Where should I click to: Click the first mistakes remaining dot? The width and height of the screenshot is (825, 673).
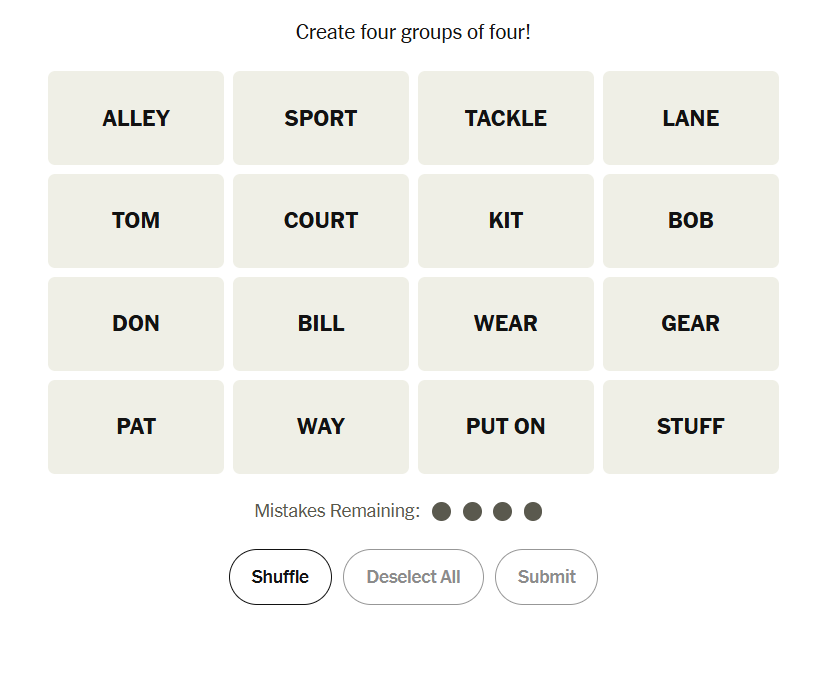click(442, 512)
